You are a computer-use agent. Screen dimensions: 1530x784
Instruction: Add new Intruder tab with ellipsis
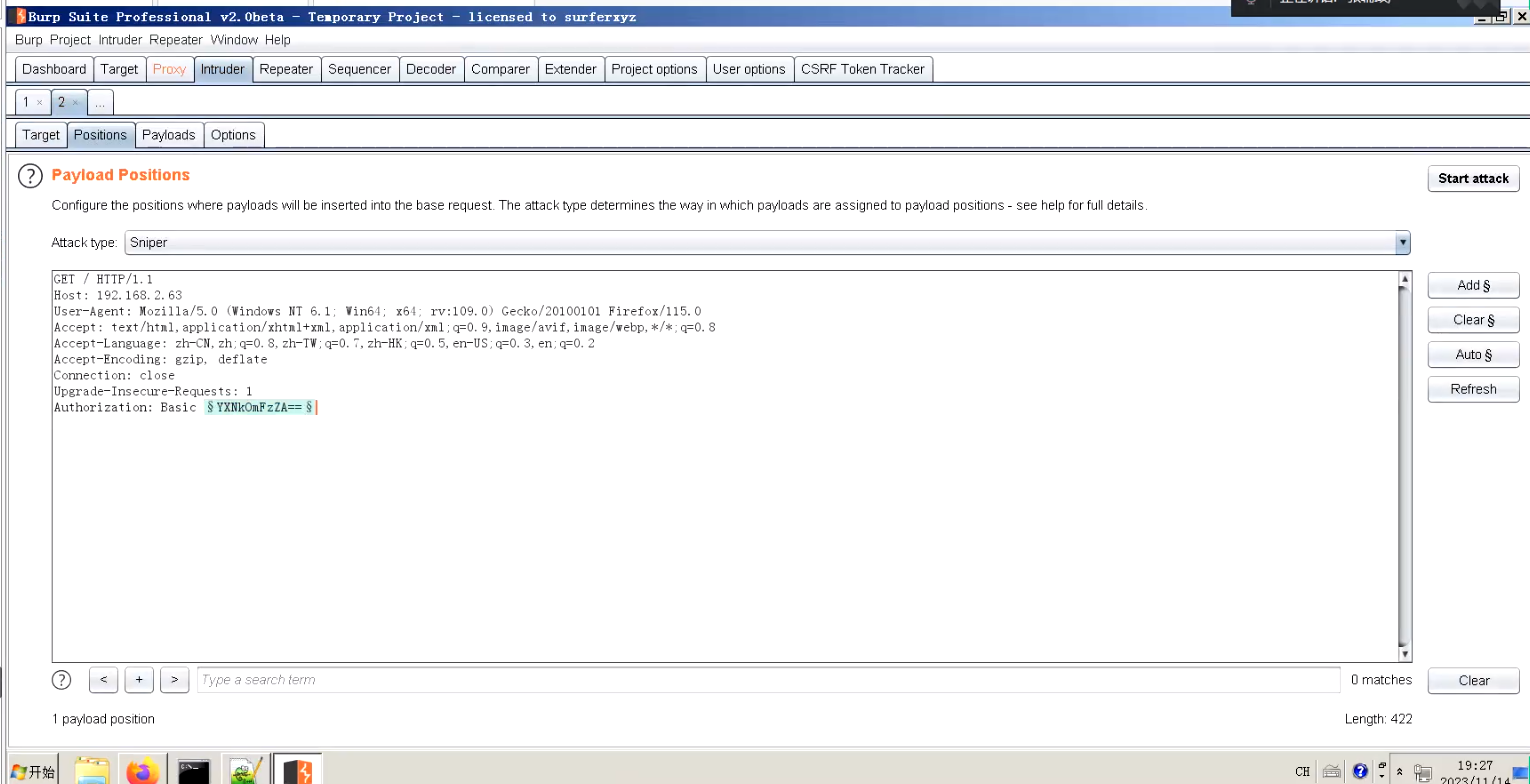coord(100,102)
